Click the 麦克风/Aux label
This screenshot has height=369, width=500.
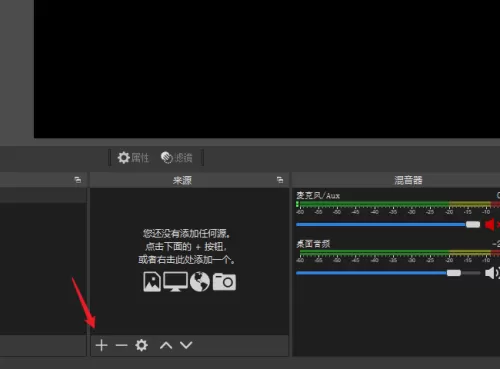coord(318,196)
